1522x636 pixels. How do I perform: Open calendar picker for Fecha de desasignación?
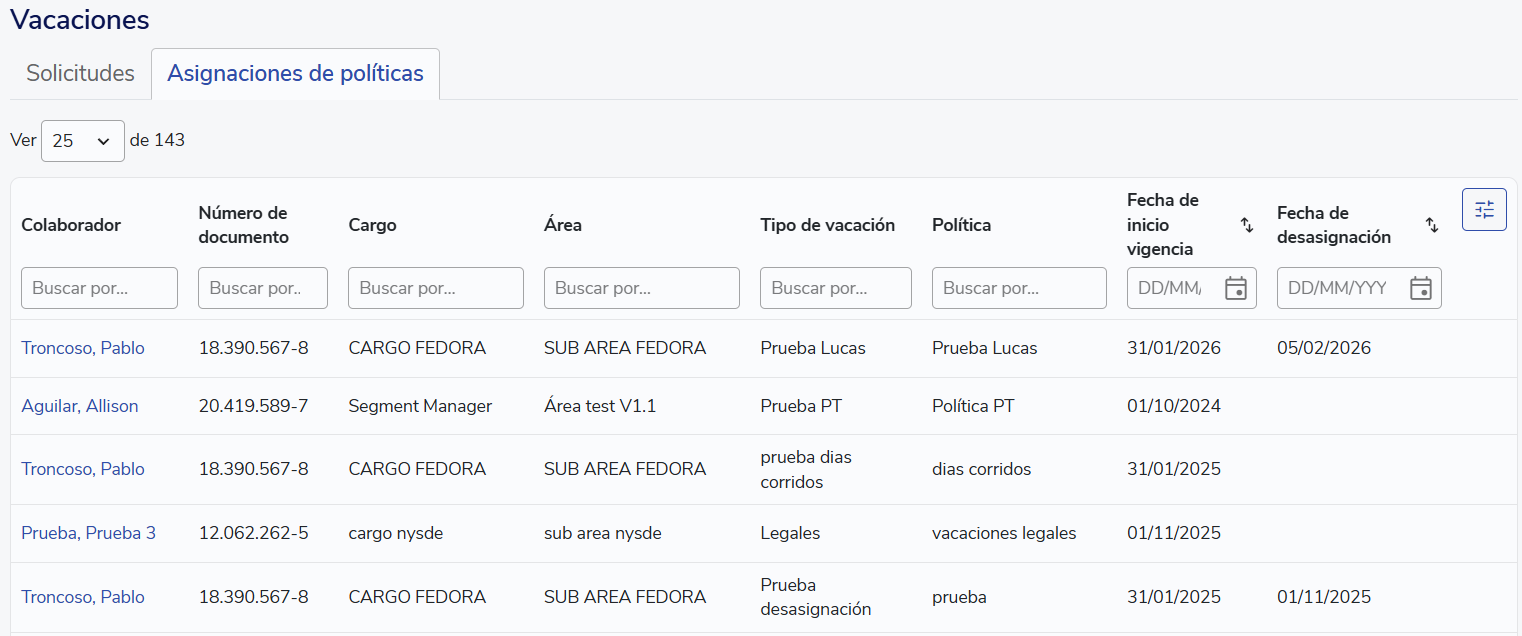point(1420,288)
